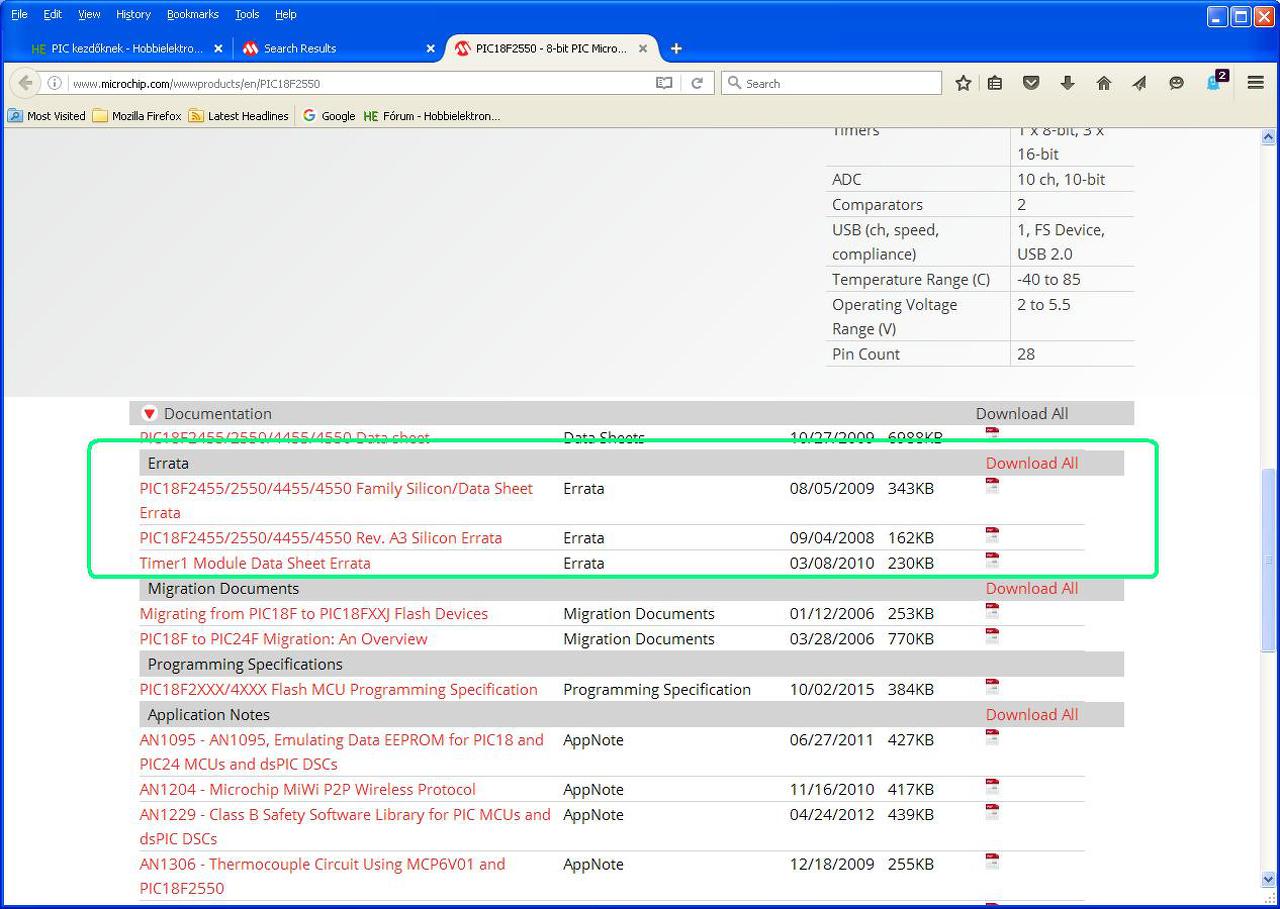Reload the current page
This screenshot has width=1280, height=909.
(x=697, y=83)
